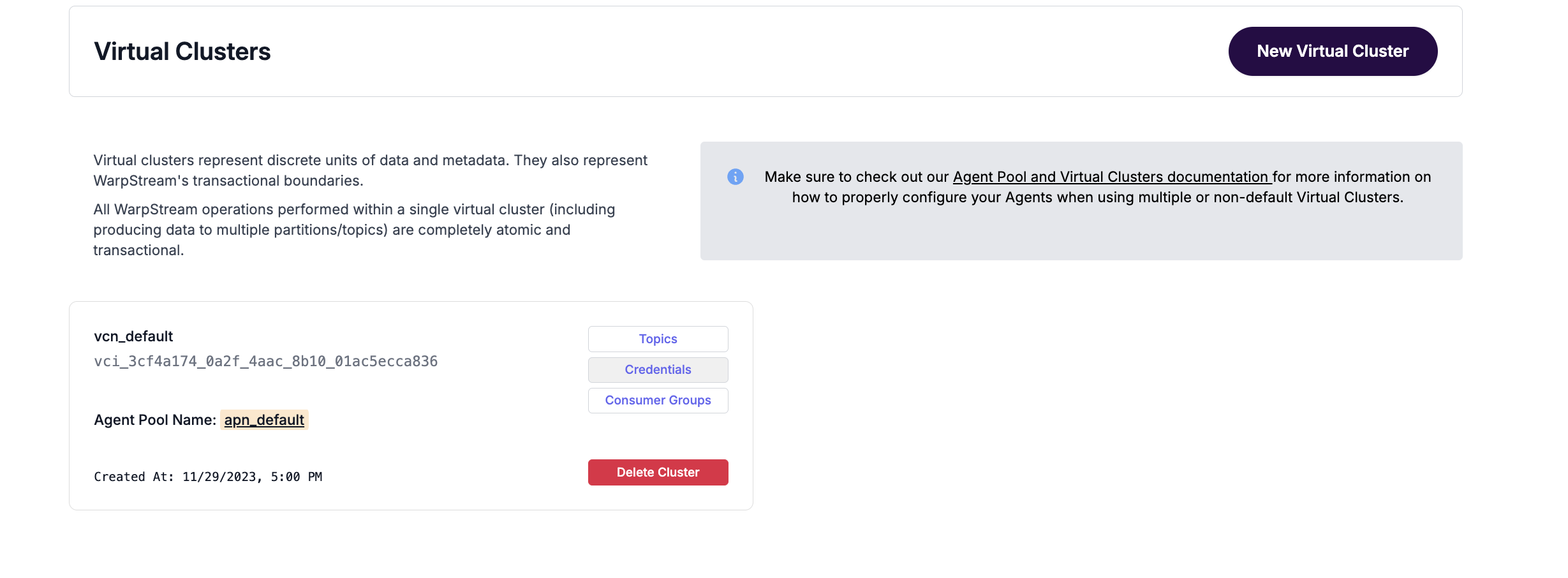This screenshot has width=1568, height=578.
Task: Click the 'Created At:' label
Action: click(134, 477)
